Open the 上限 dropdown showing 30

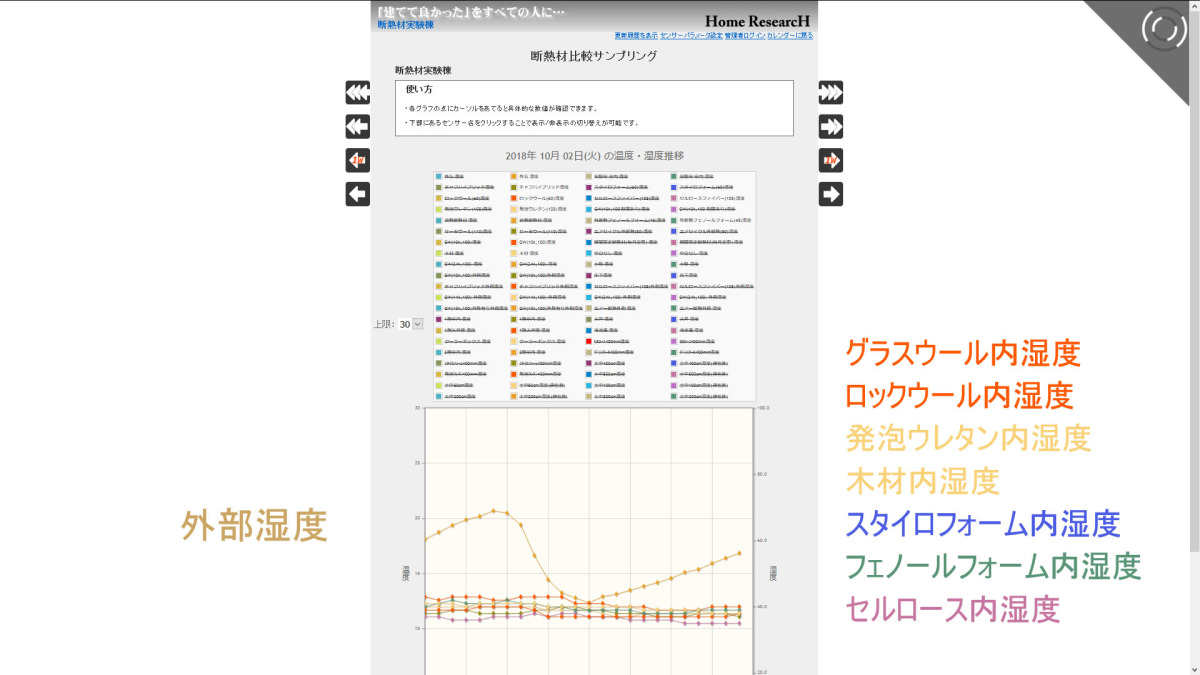[x=411, y=324]
